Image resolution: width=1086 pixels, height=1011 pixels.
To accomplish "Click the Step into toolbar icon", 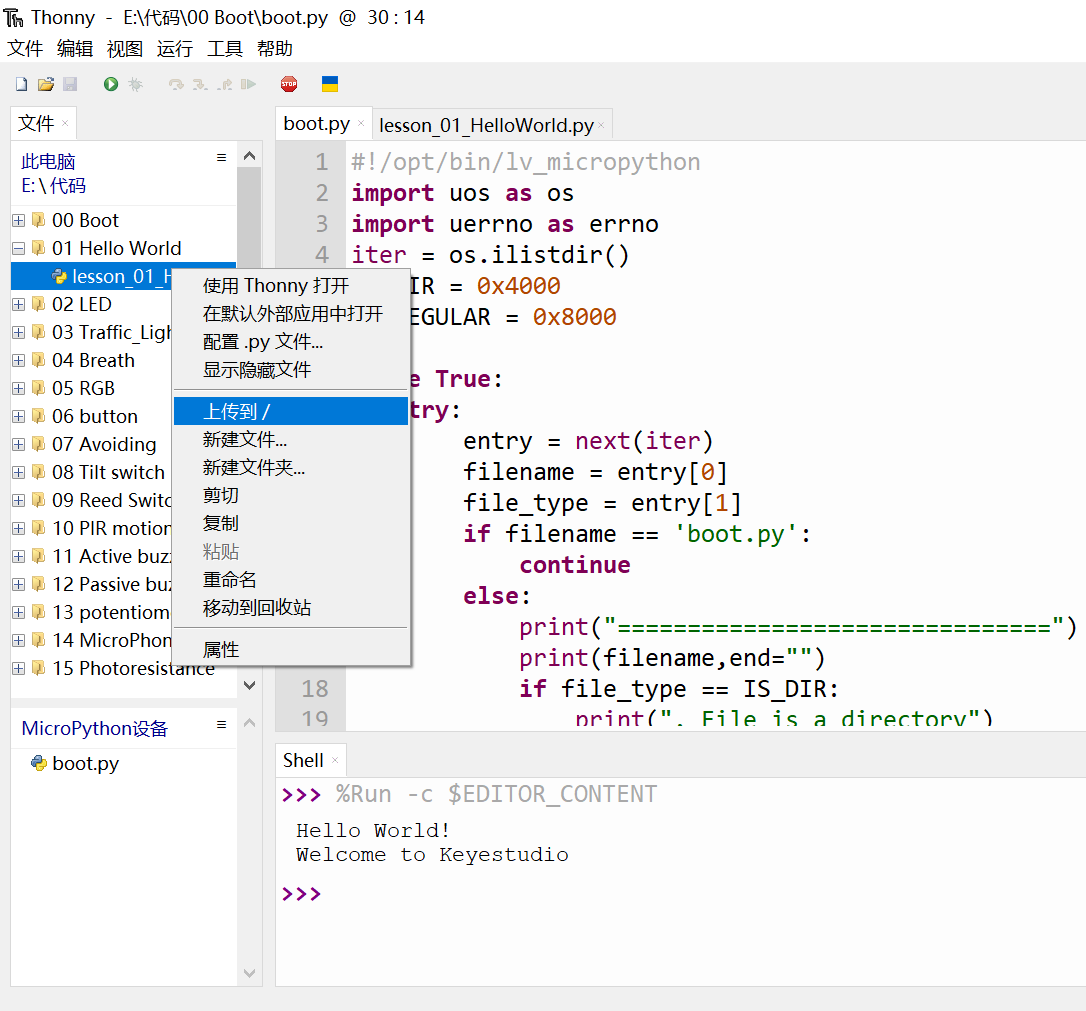I will [200, 84].
